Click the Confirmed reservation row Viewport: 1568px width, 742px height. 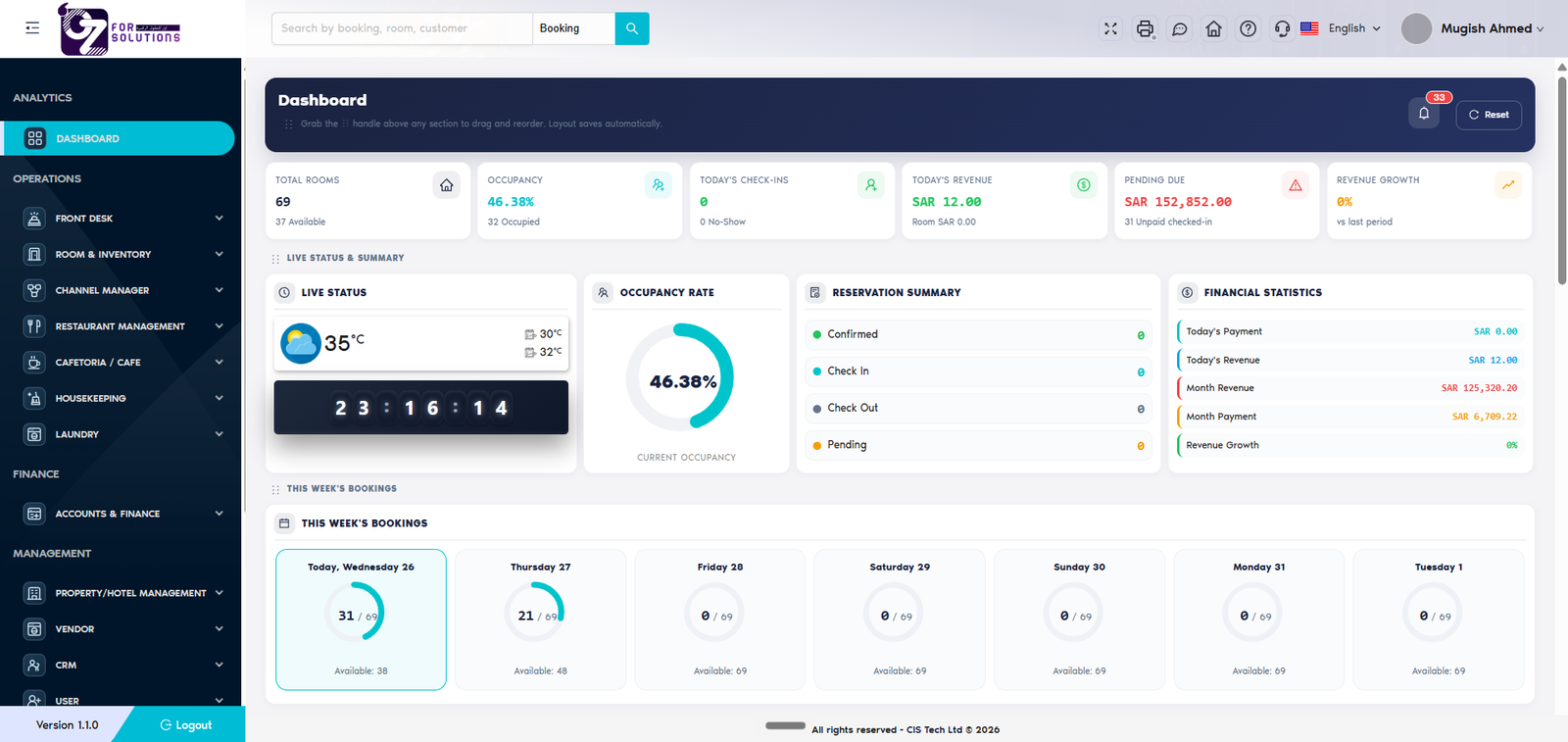(x=979, y=334)
